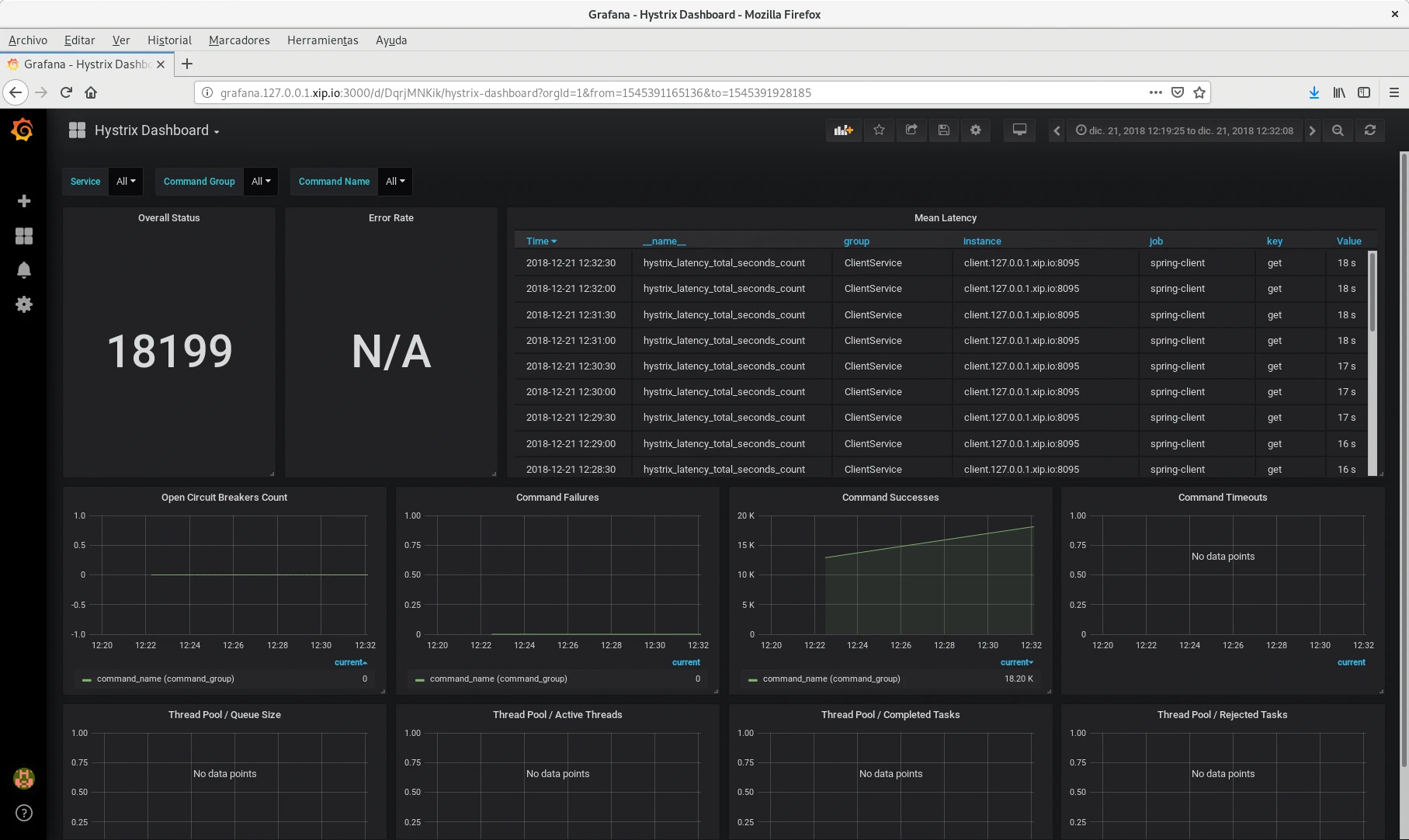
Task: Toggle the Command Successes legend series color
Action: 753,679
